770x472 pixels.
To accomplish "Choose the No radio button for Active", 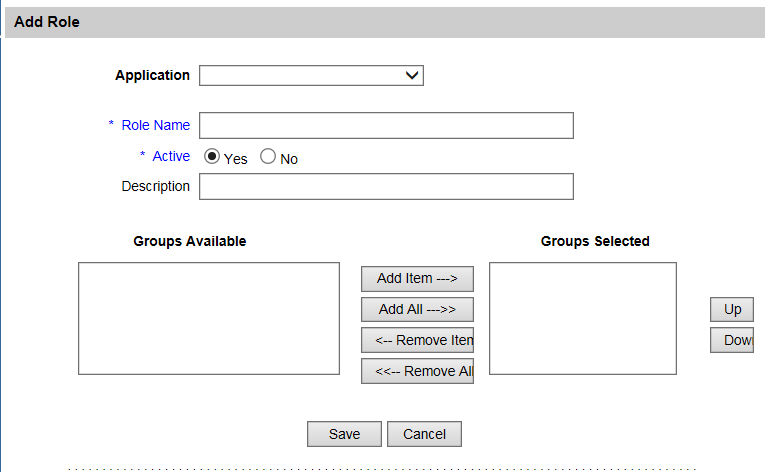I will tap(268, 157).
